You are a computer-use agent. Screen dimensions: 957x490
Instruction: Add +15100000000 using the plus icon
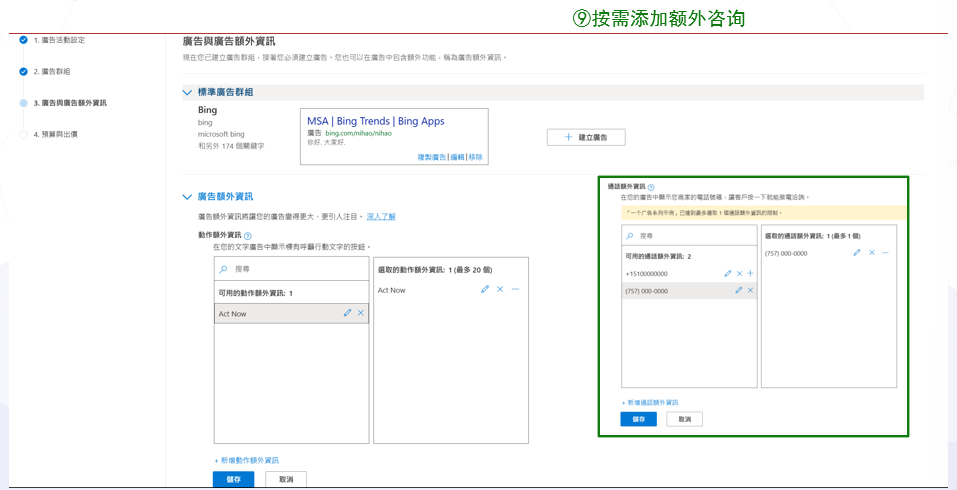(750, 273)
